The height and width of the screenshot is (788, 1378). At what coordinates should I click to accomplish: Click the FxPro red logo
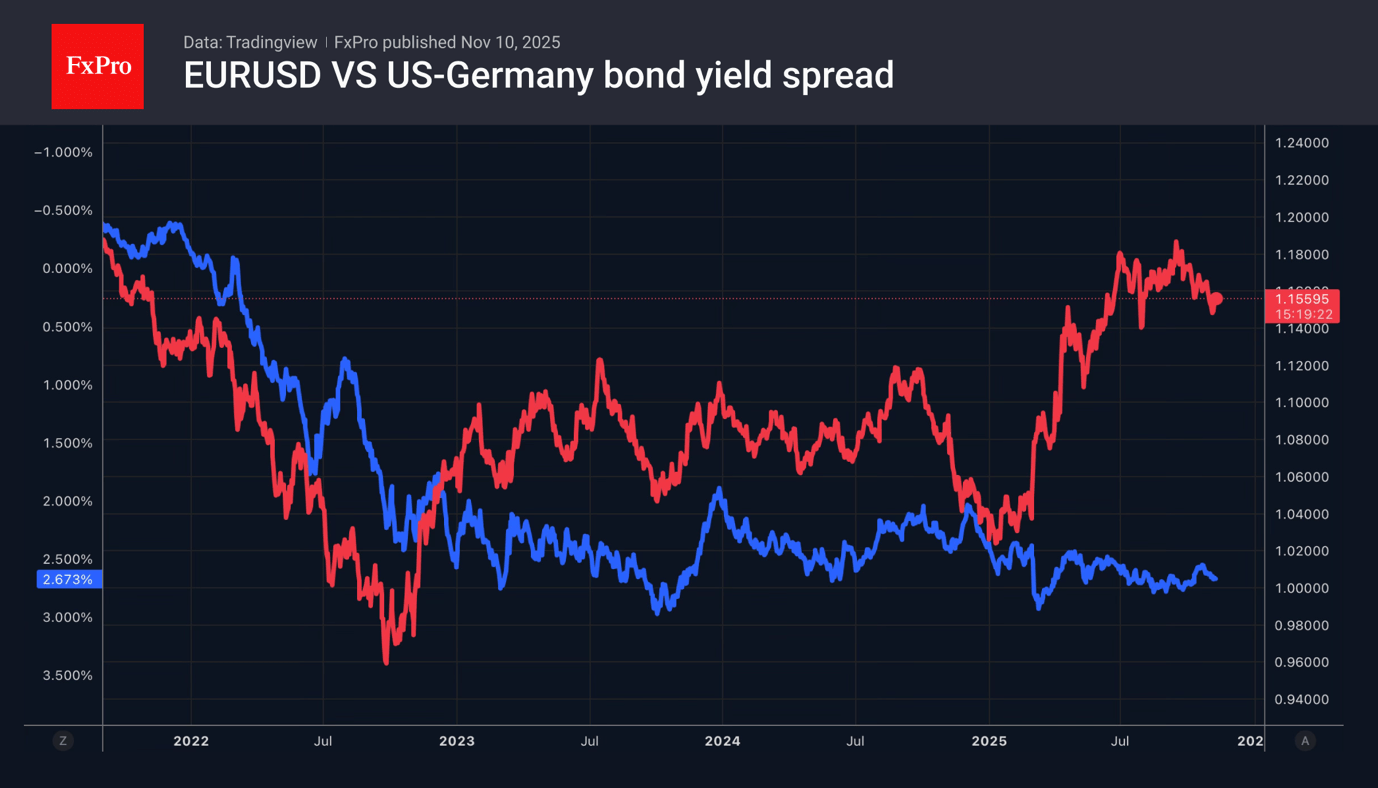[97, 67]
